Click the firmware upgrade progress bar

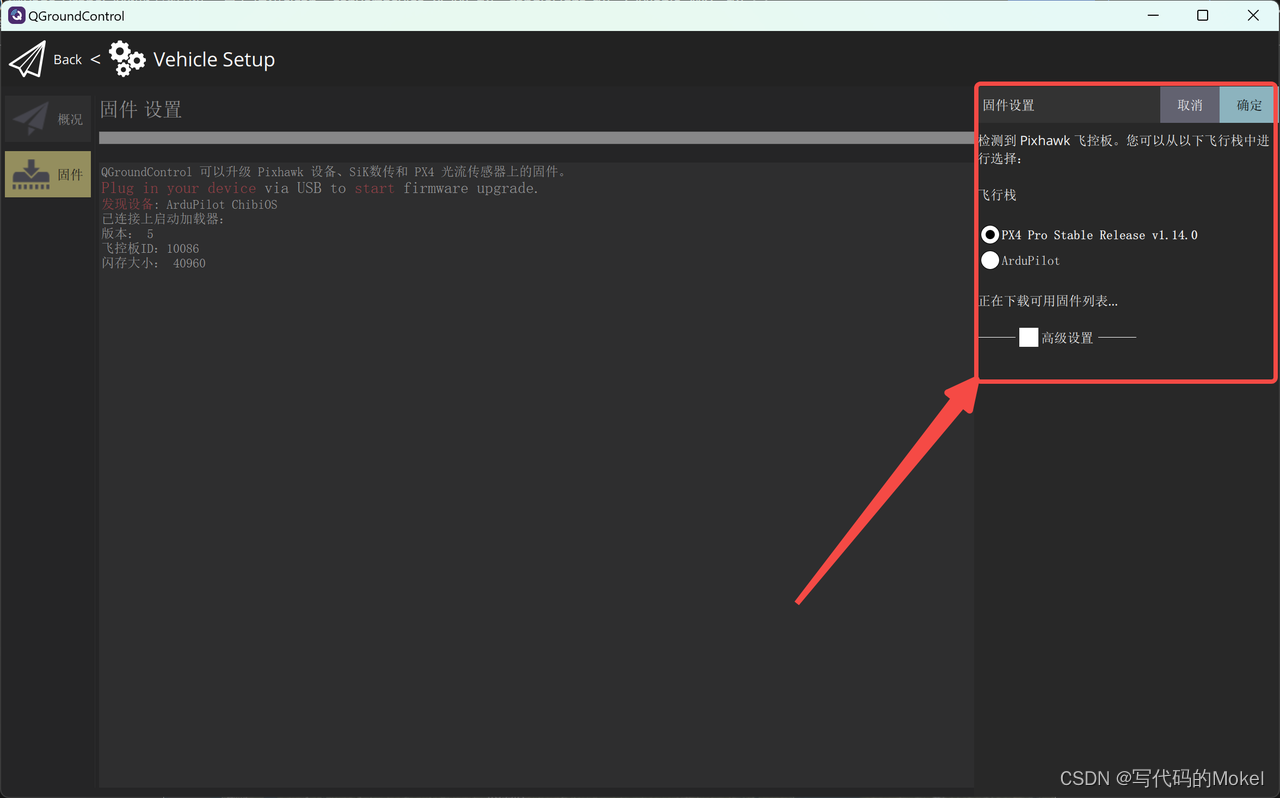coord(537,138)
